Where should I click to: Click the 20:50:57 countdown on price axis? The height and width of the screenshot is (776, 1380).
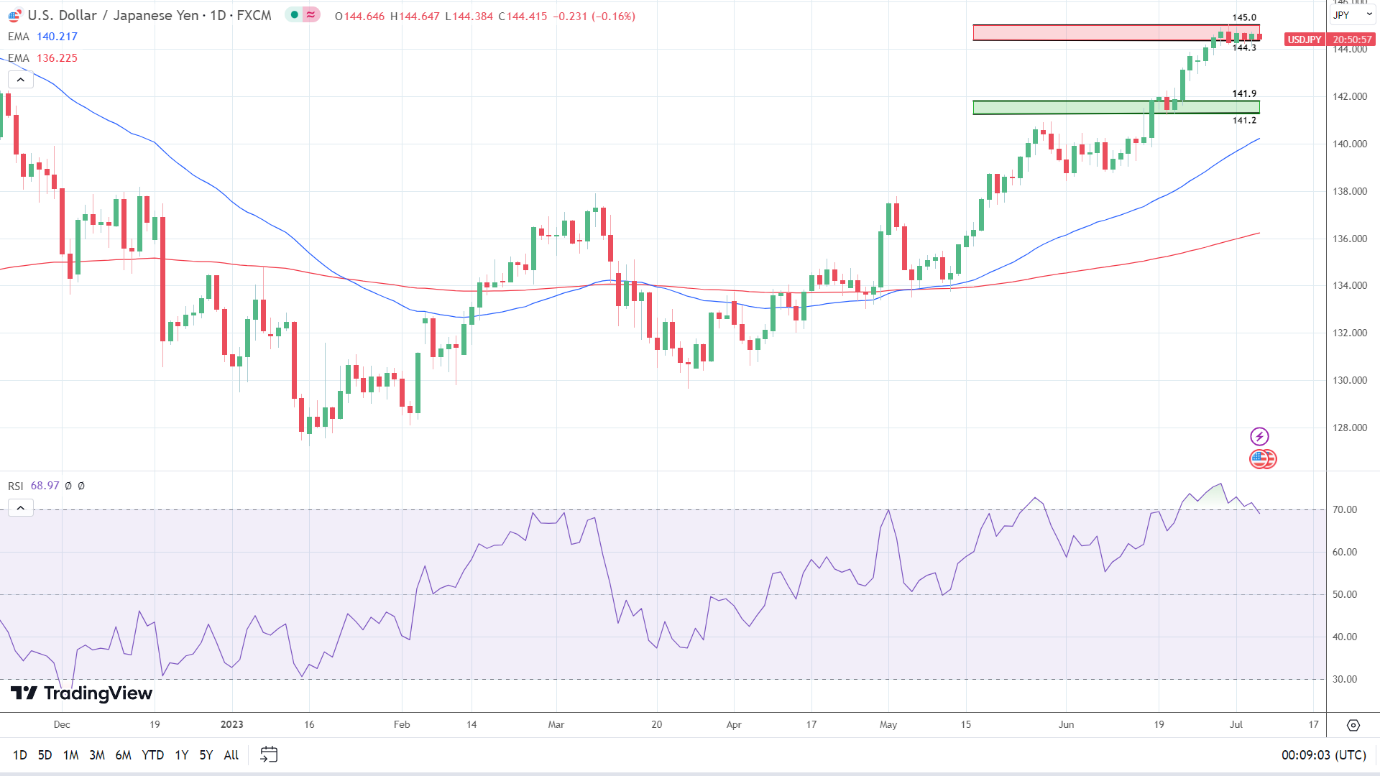(1351, 39)
